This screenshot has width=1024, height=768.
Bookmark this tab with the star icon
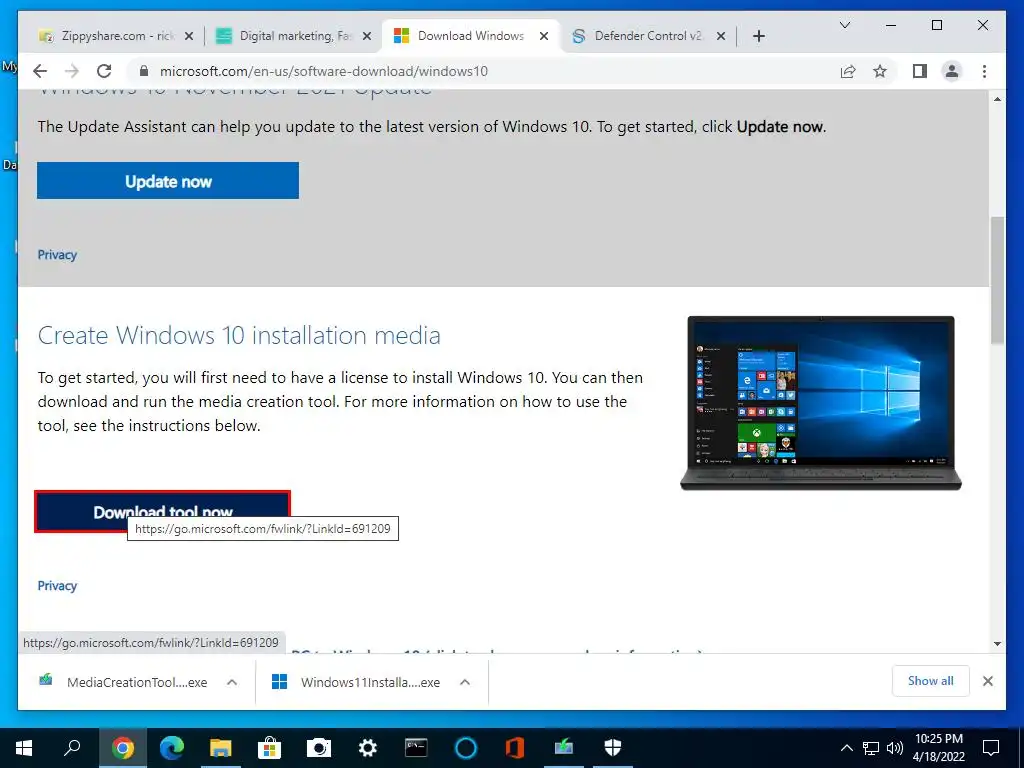[880, 71]
